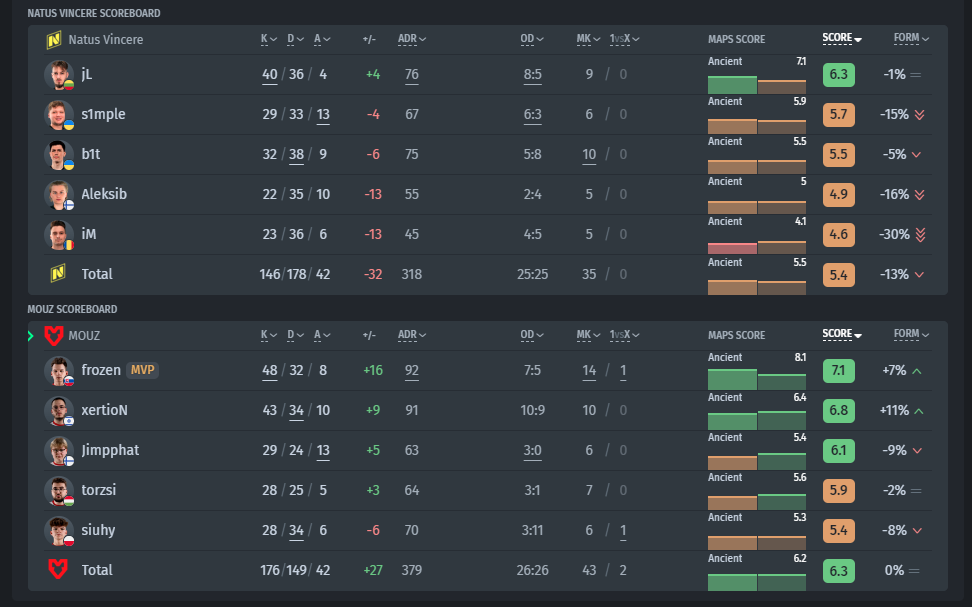Sort MOUZ table by MK

pos(588,335)
